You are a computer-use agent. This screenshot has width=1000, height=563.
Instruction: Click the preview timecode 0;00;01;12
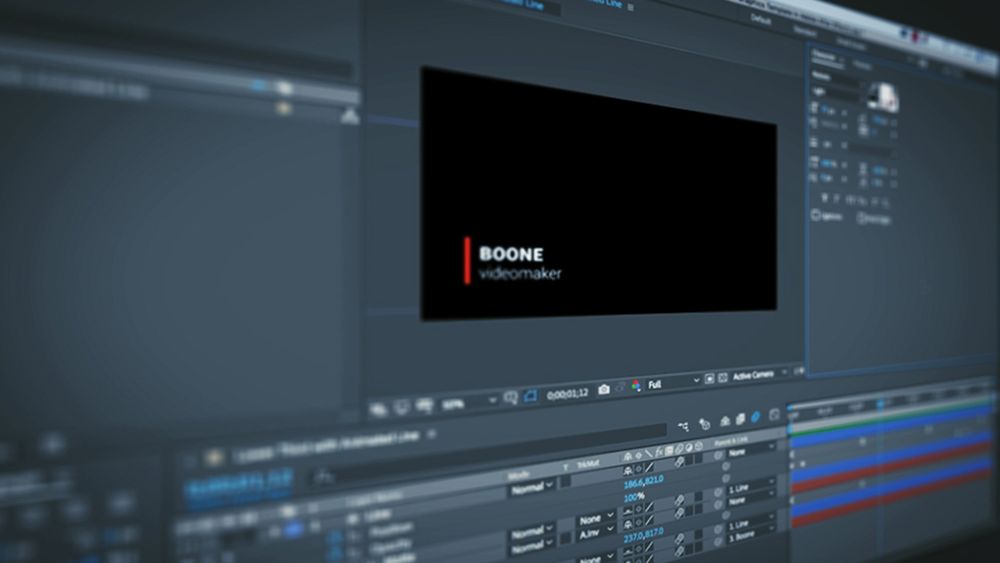(568, 393)
